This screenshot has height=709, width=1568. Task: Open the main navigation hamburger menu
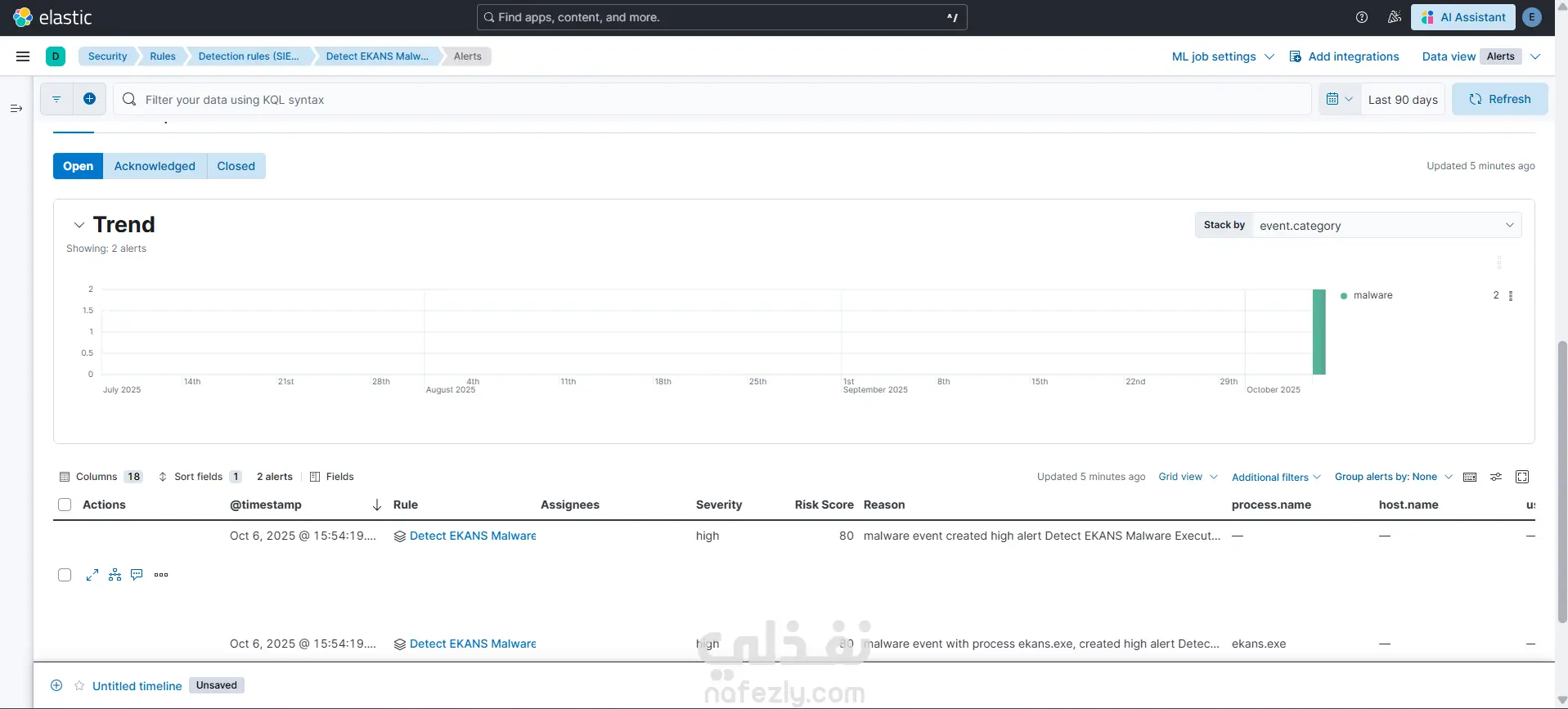[23, 56]
